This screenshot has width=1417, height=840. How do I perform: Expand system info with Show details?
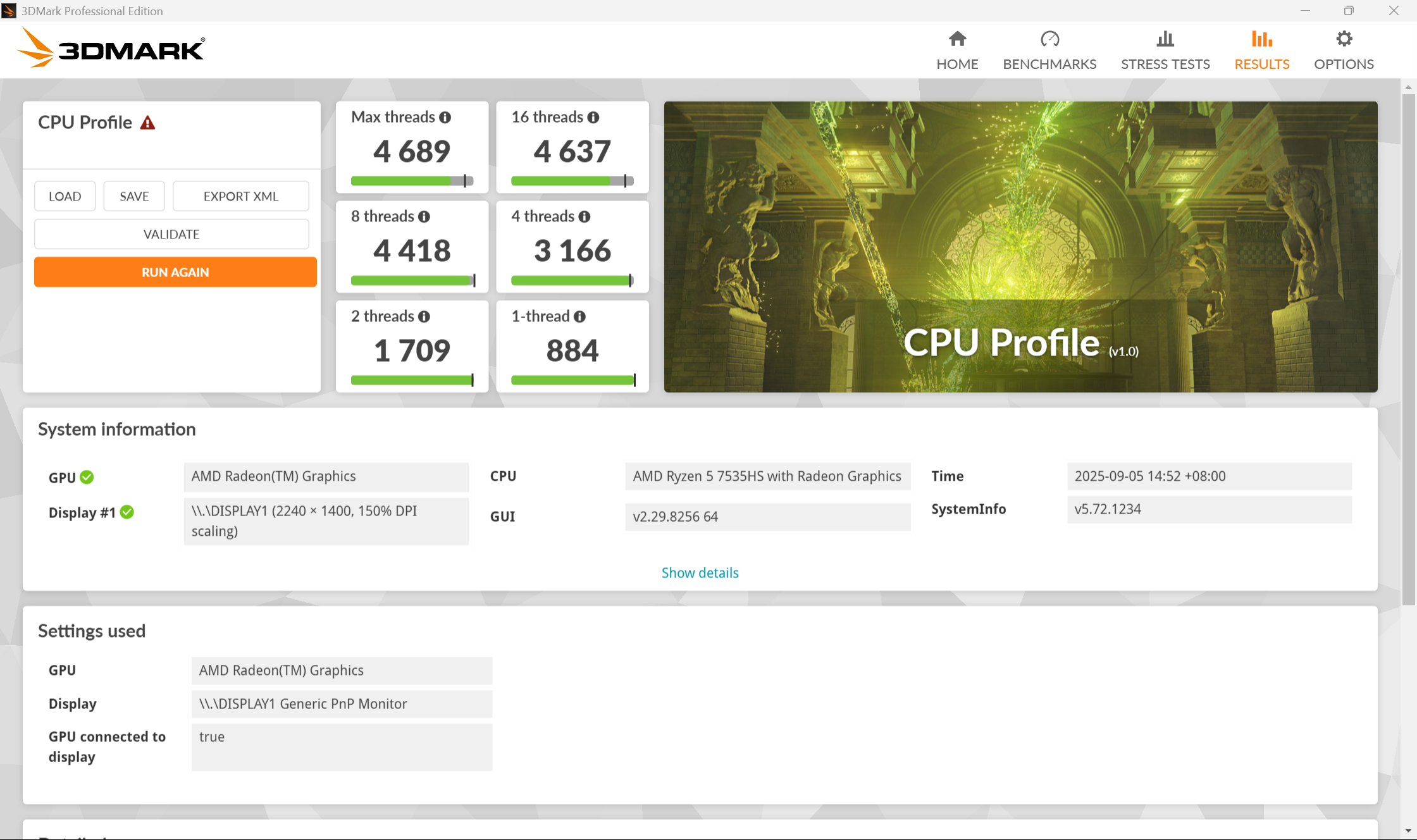click(700, 572)
